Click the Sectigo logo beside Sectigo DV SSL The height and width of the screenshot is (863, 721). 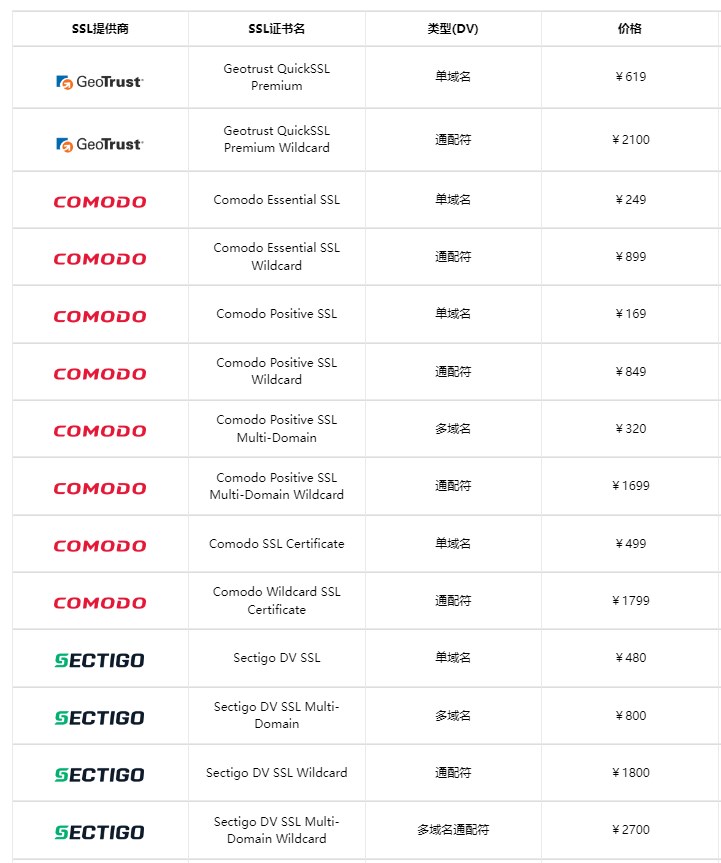tap(100, 660)
